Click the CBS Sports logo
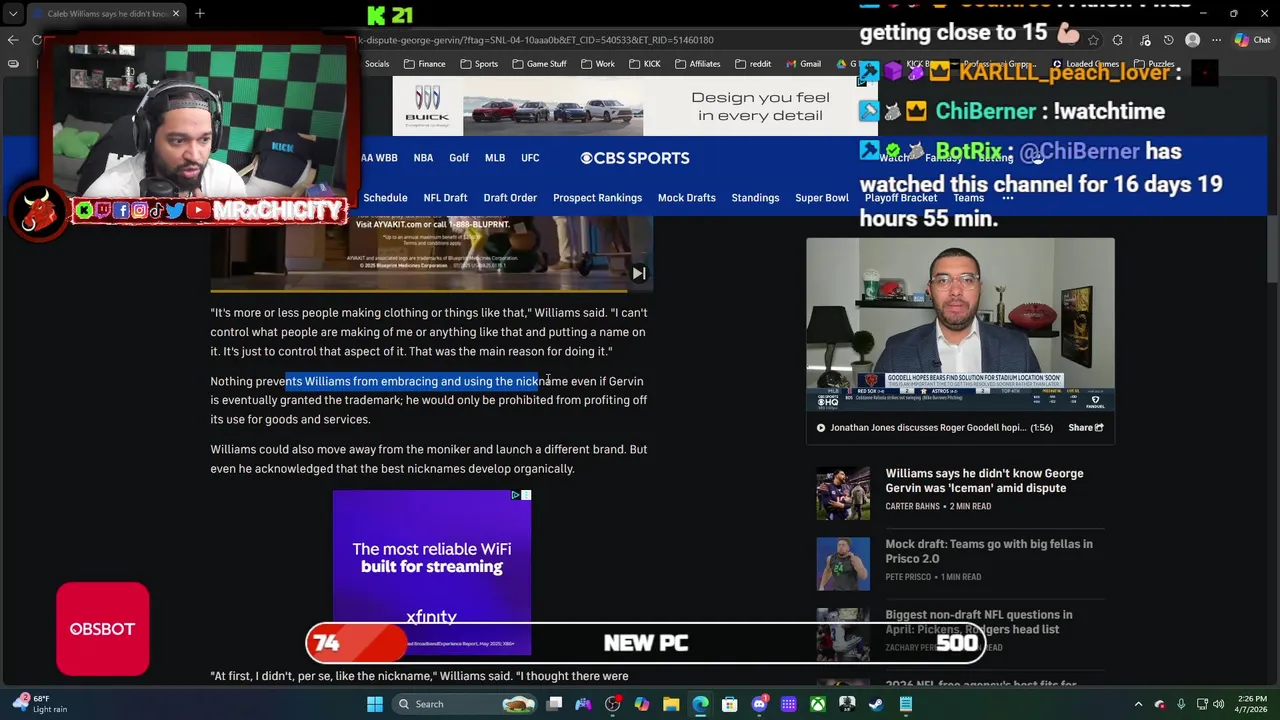 click(635, 158)
